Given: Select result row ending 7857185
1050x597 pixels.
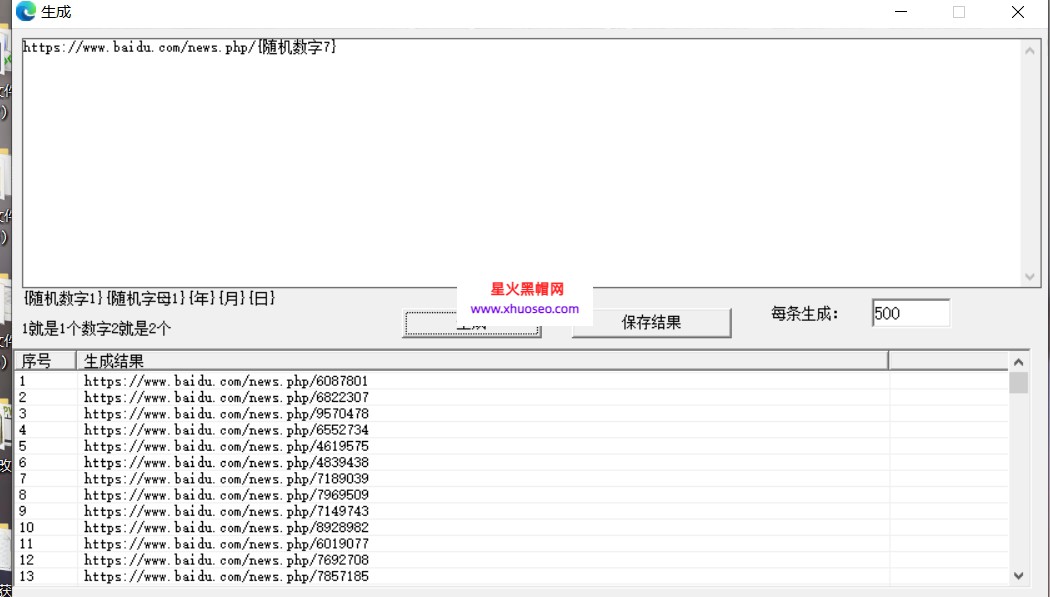Looking at the screenshot, I should pos(512,576).
